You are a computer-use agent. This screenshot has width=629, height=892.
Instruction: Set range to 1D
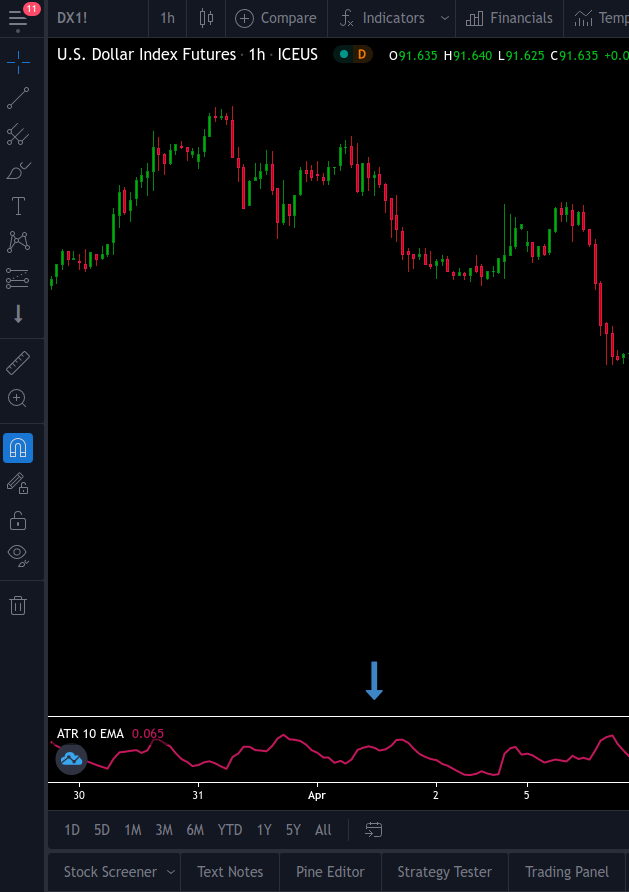[72, 830]
